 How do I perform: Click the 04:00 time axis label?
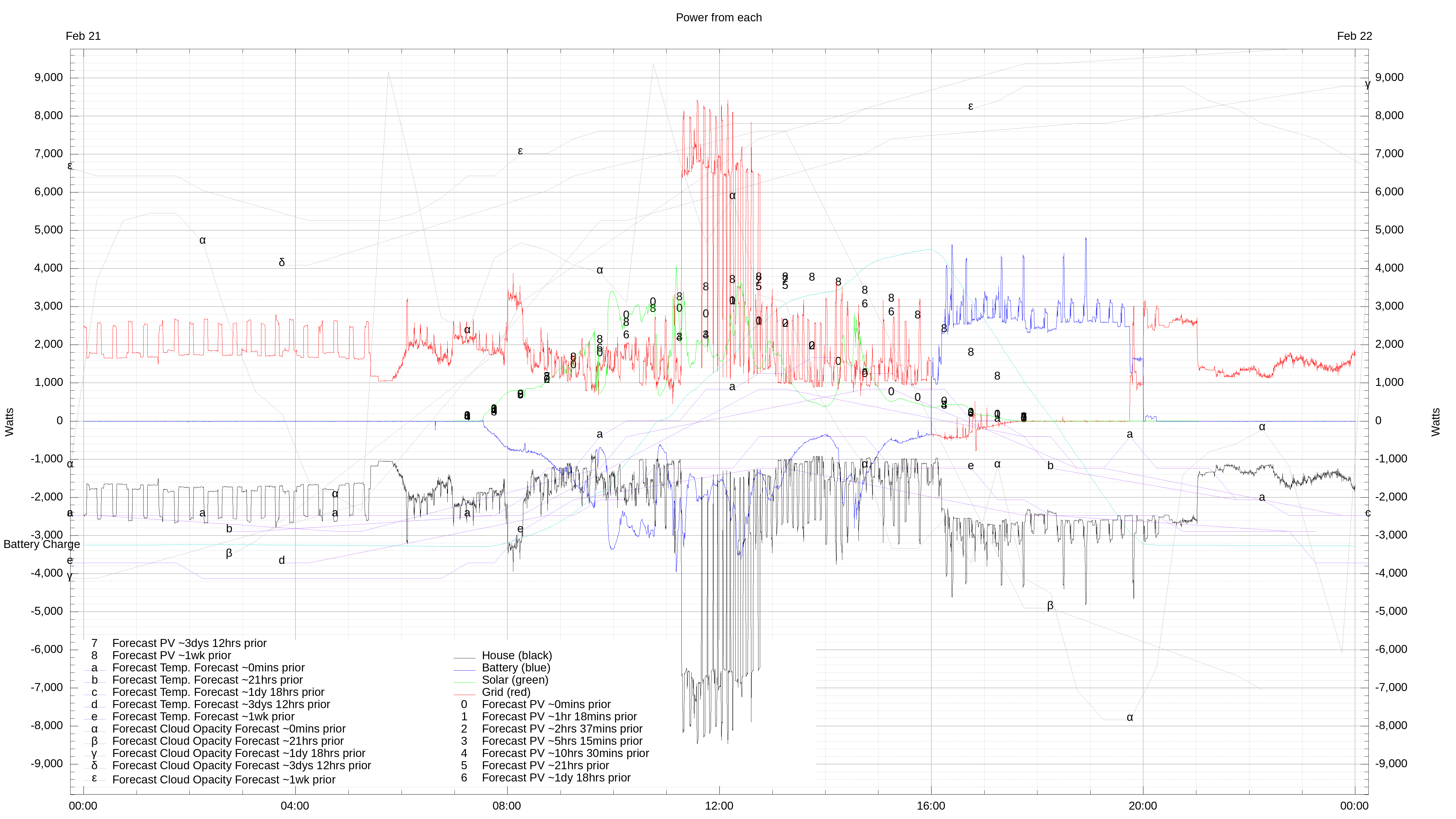click(295, 806)
